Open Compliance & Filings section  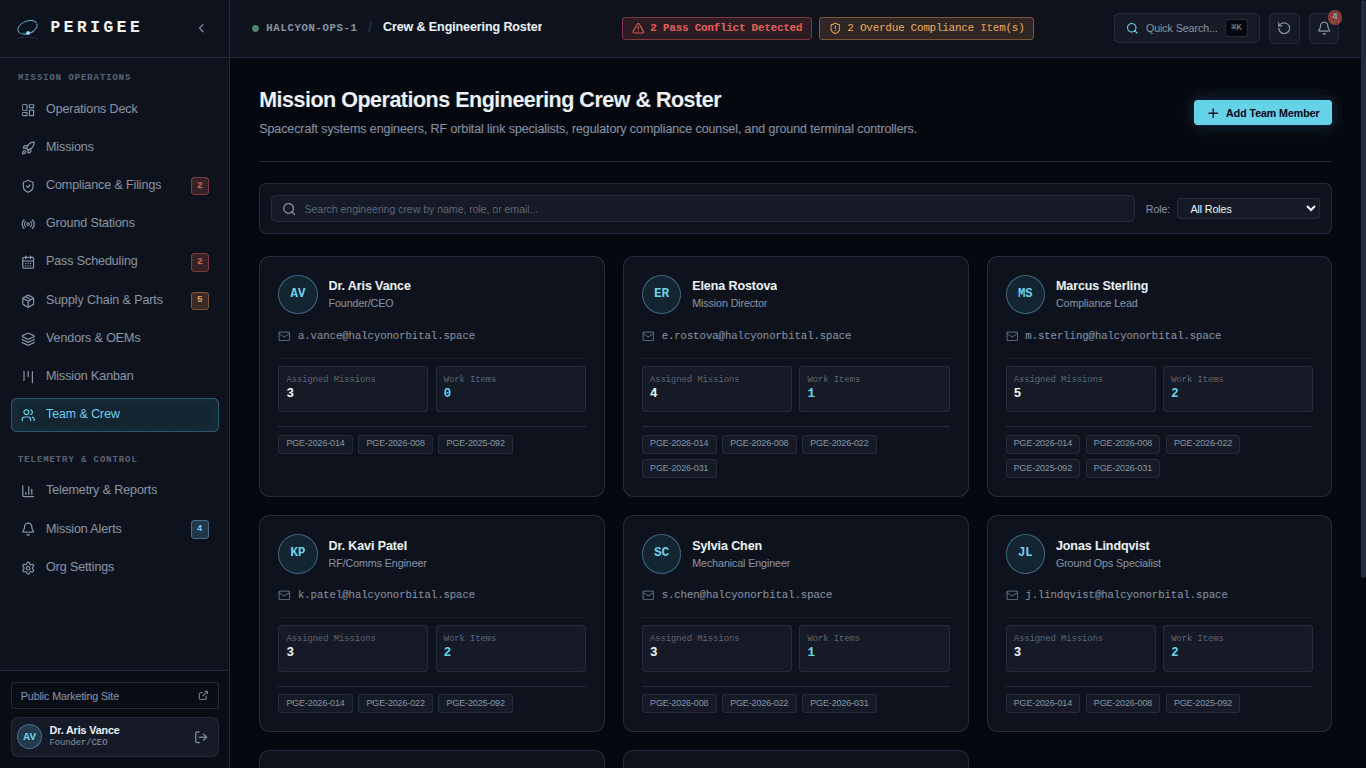[115, 185]
